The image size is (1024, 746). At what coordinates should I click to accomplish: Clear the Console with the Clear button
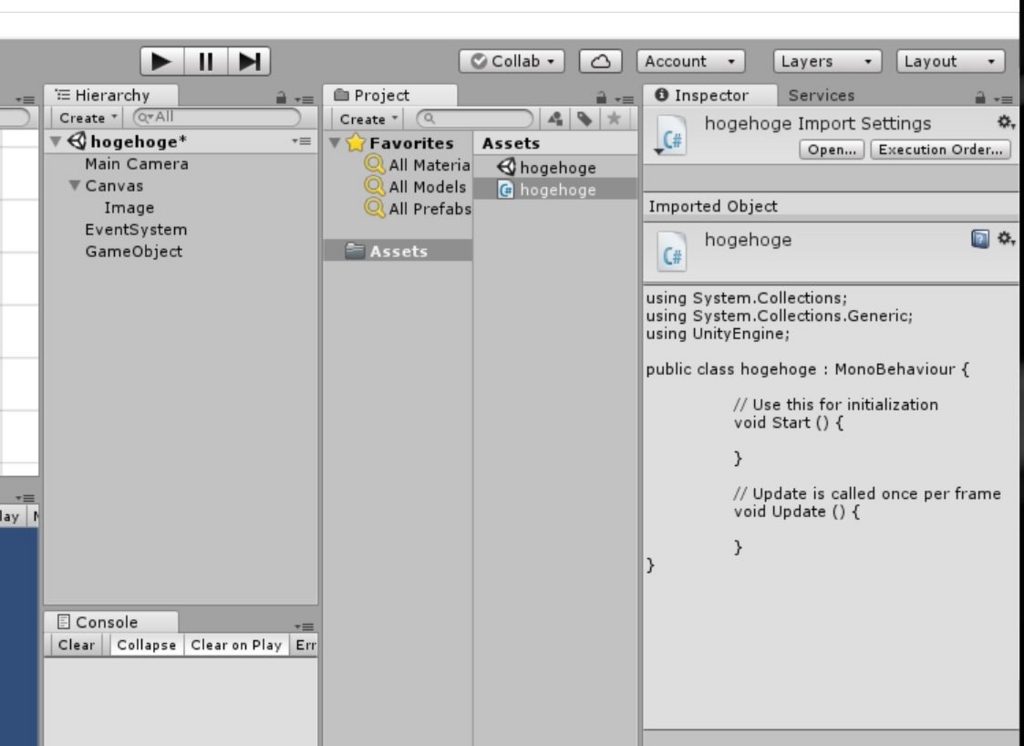(x=76, y=645)
